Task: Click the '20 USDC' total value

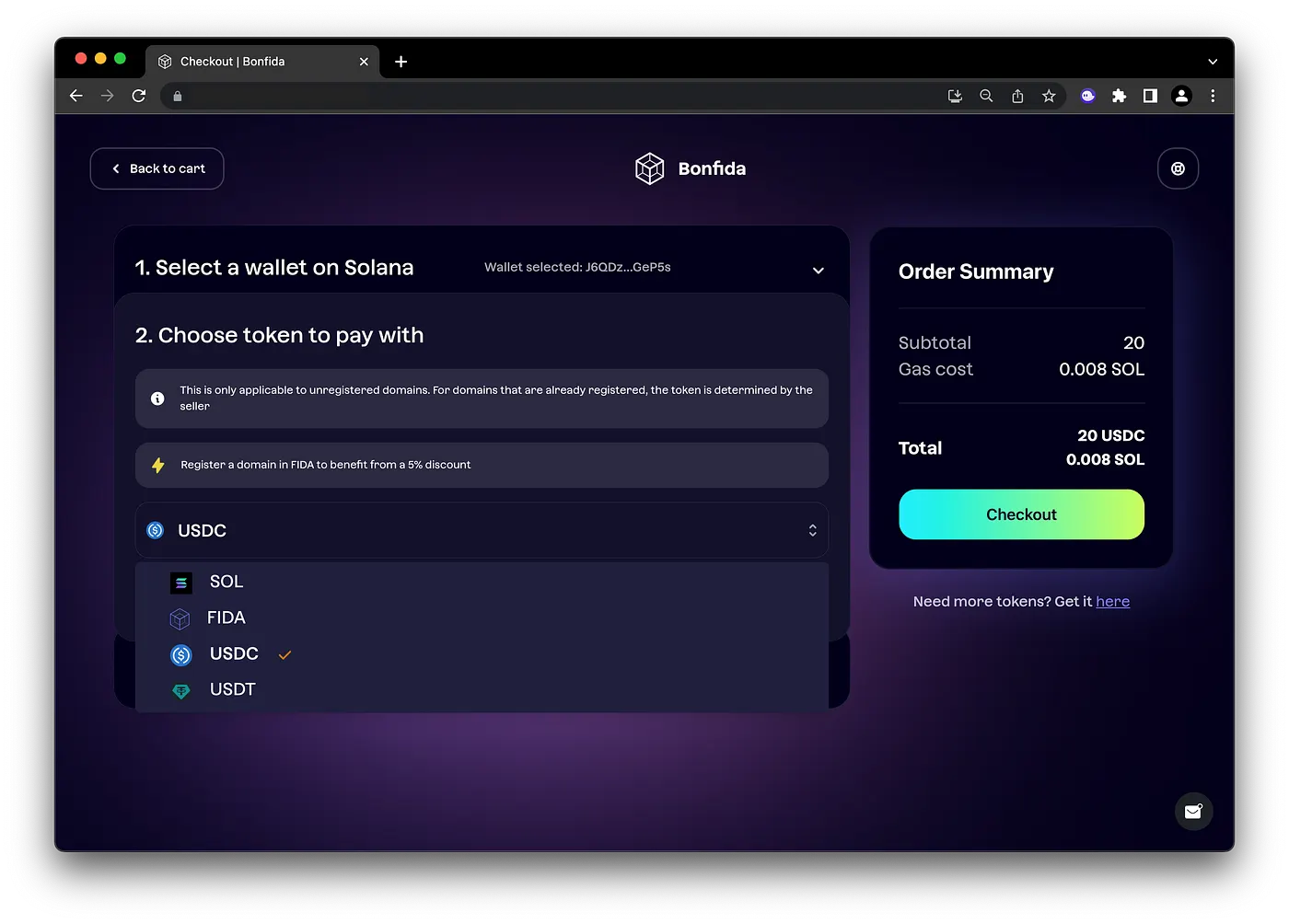Action: tap(1110, 435)
